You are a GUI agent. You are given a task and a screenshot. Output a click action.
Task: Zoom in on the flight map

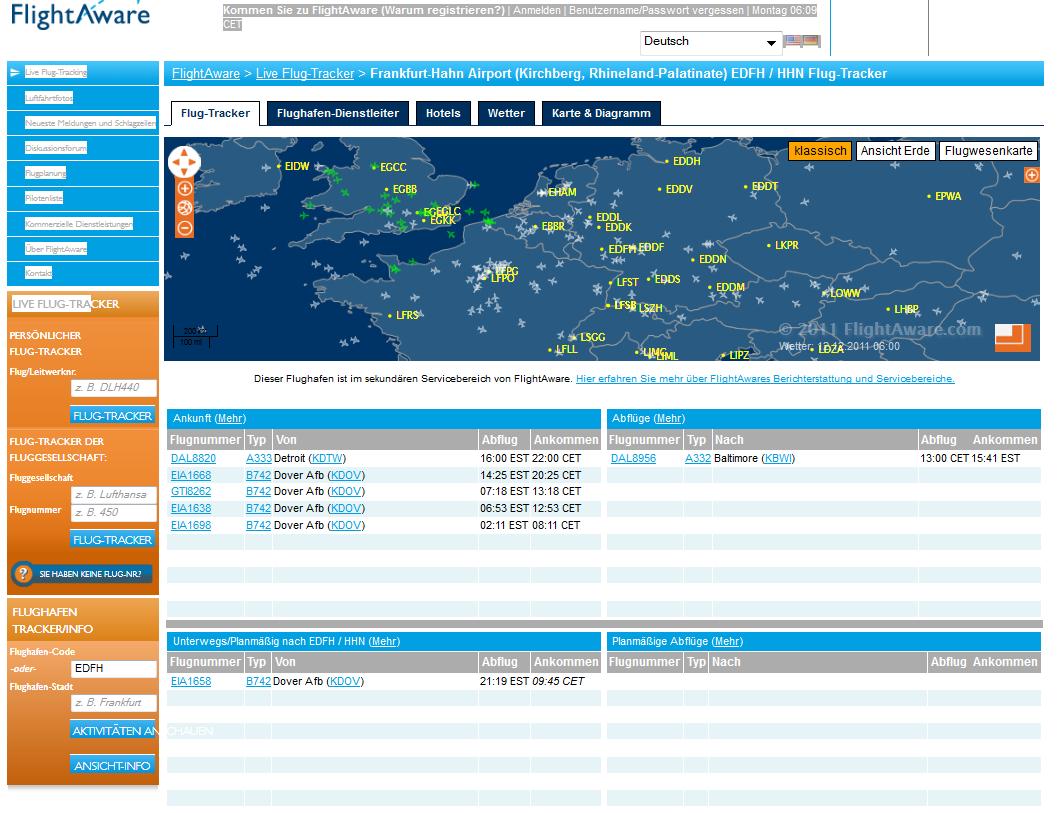pyautogui.click(x=185, y=188)
